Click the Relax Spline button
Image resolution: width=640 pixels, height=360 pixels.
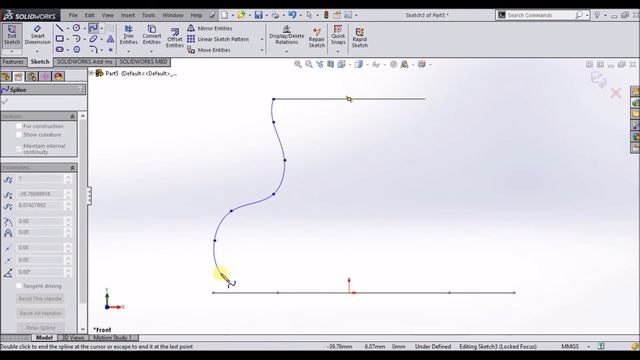(x=40, y=328)
